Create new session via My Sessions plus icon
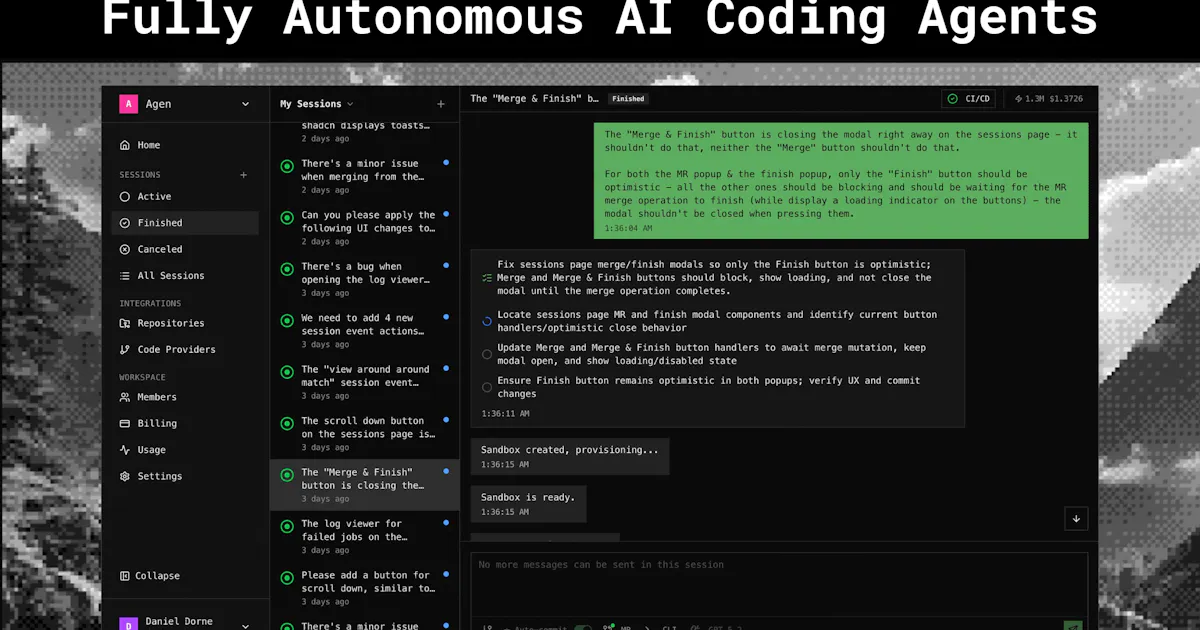Image resolution: width=1200 pixels, height=630 pixels. point(441,104)
